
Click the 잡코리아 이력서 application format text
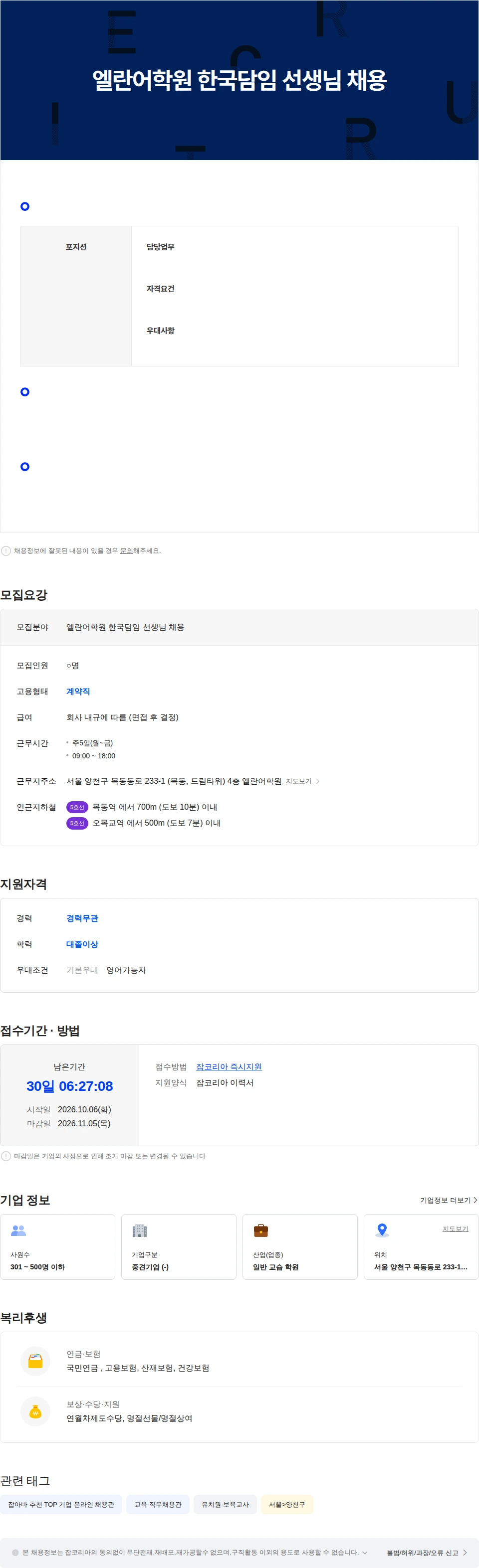pyautogui.click(x=225, y=1083)
